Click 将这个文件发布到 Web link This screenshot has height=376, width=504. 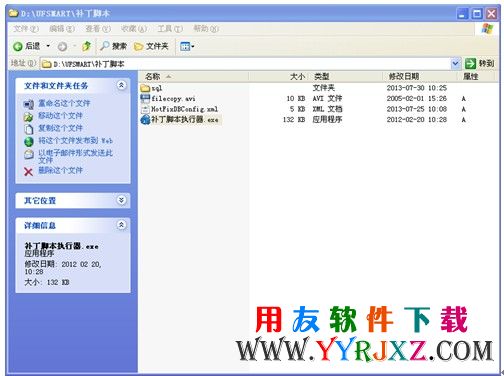(x=76, y=141)
